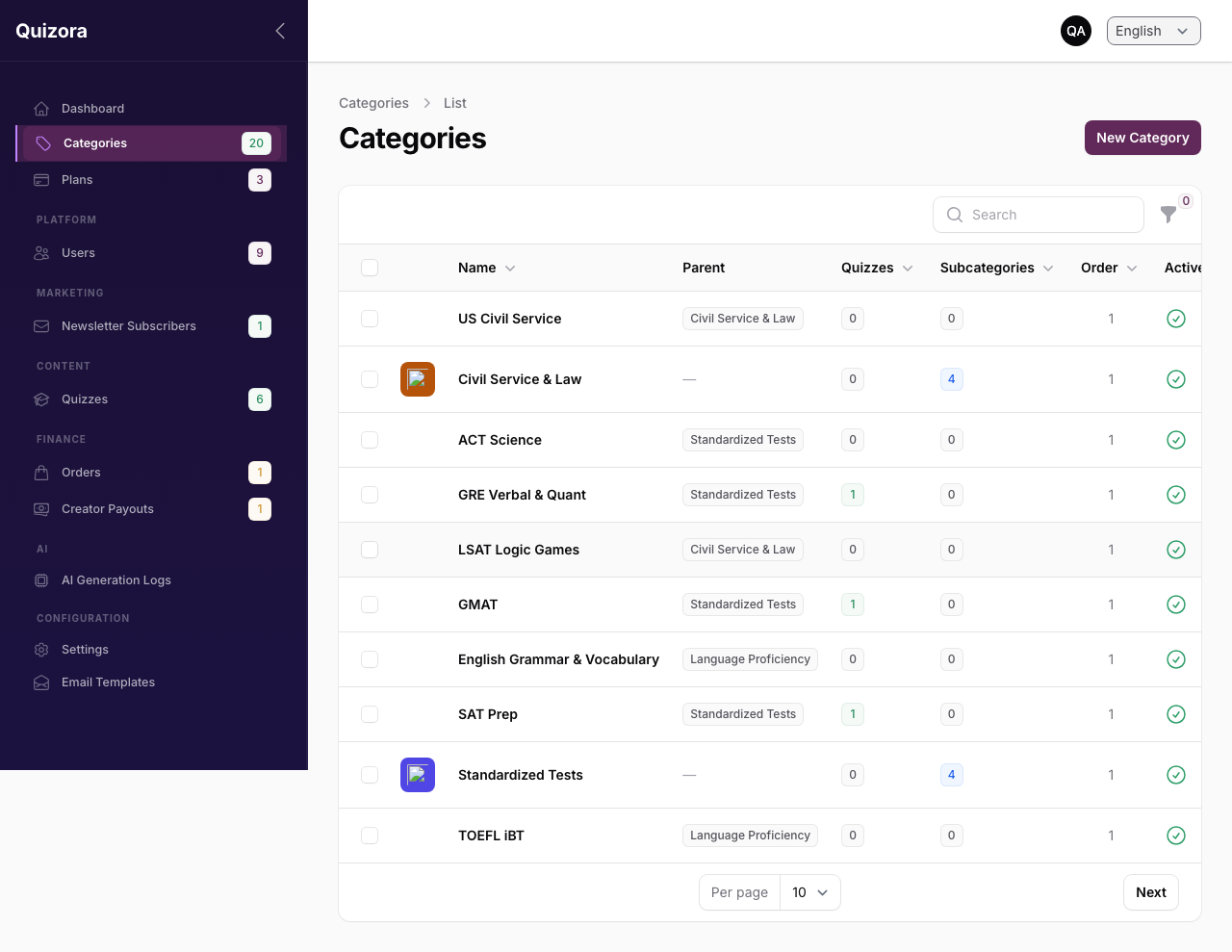1232x952 pixels.
Task: Collapse the sidebar with the chevron icon
Action: (x=280, y=31)
